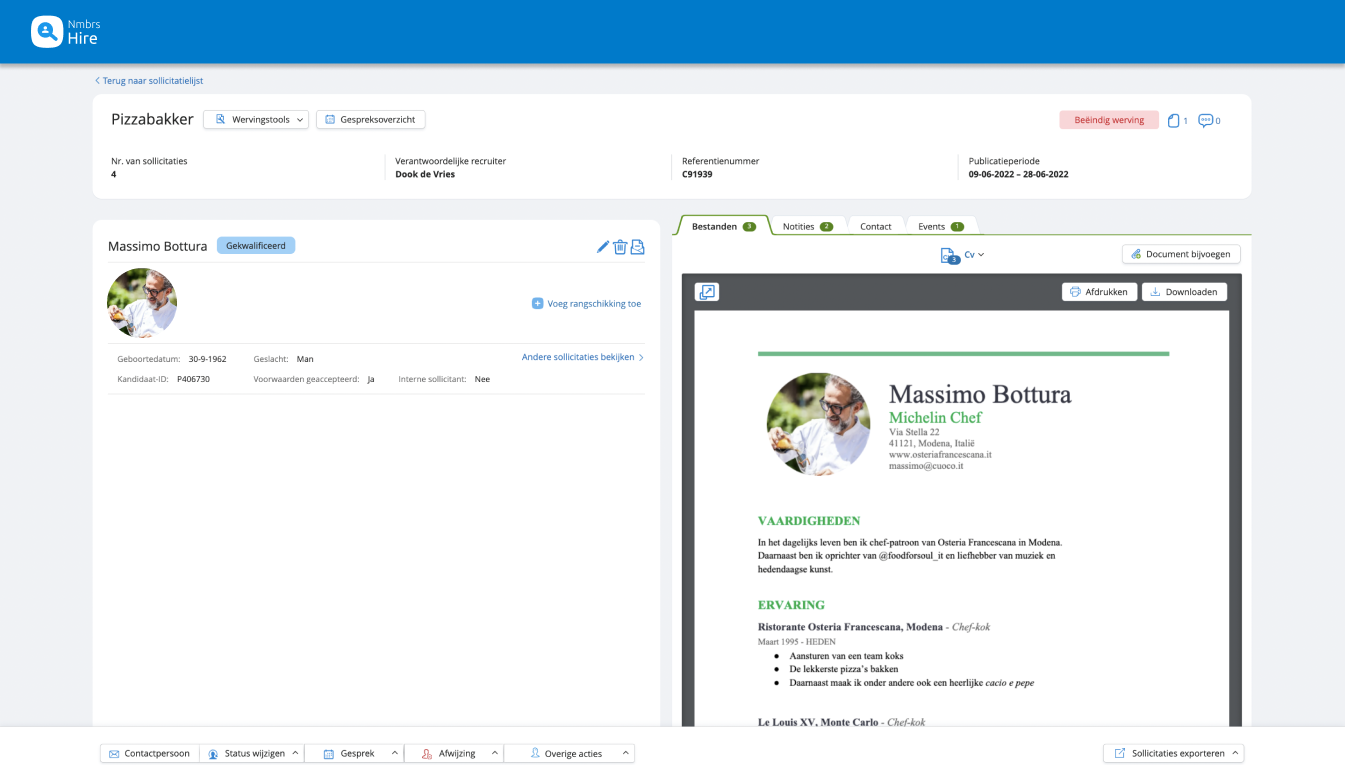Open Sollicitaties exporteren menu
This screenshot has width=1345, height=765.
(1173, 753)
